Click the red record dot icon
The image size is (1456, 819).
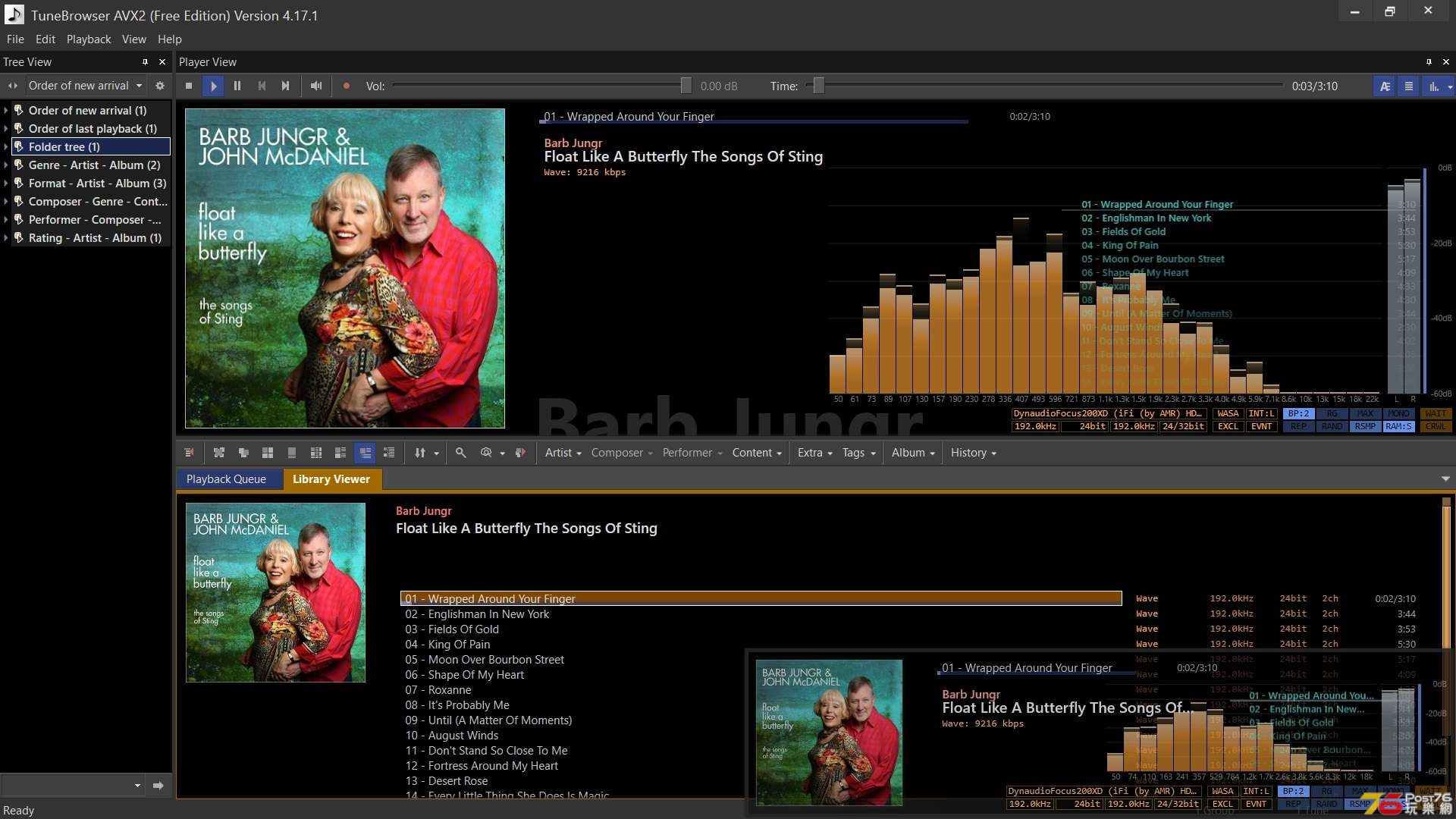347,86
